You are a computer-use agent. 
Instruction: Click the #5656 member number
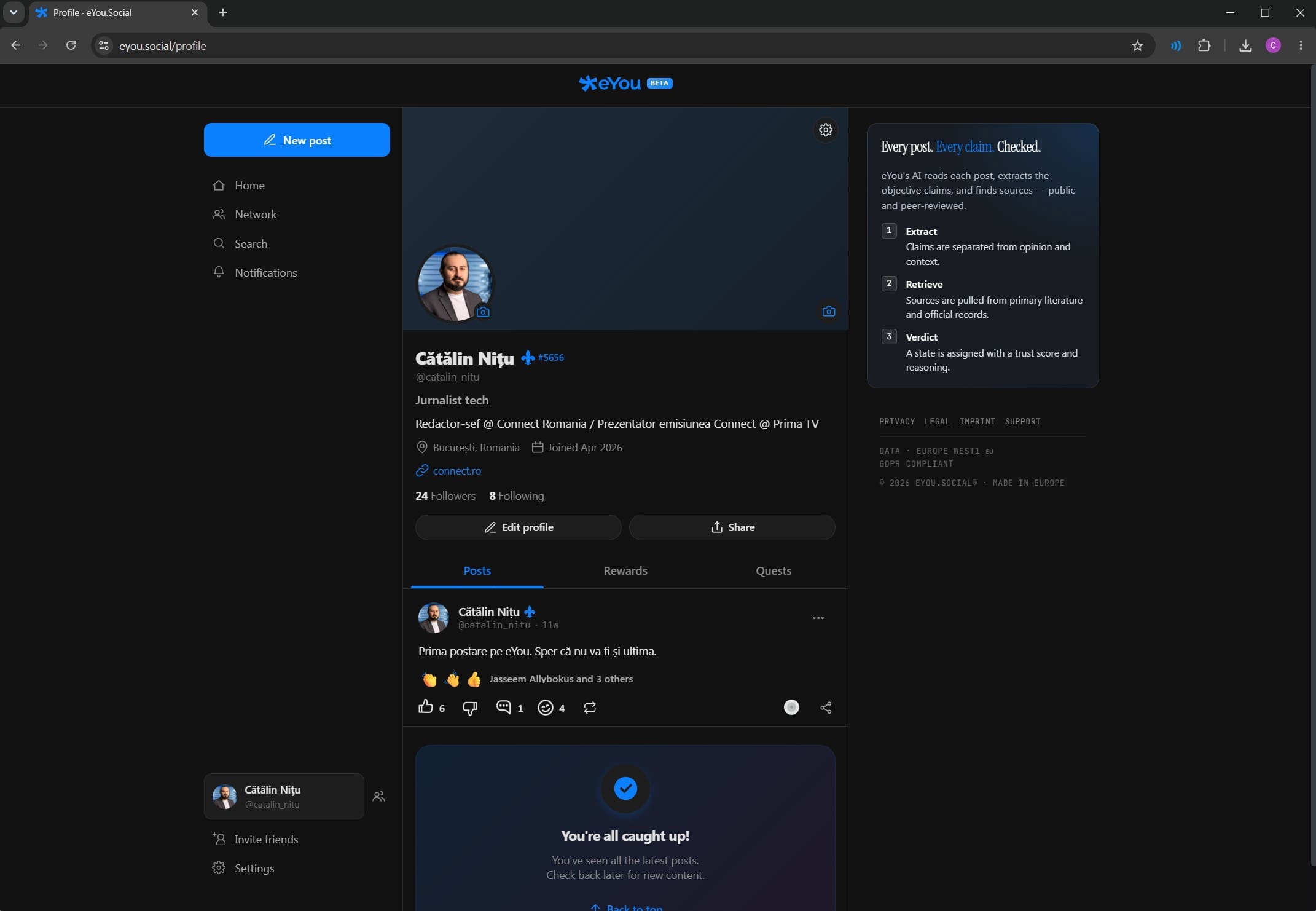coord(551,357)
